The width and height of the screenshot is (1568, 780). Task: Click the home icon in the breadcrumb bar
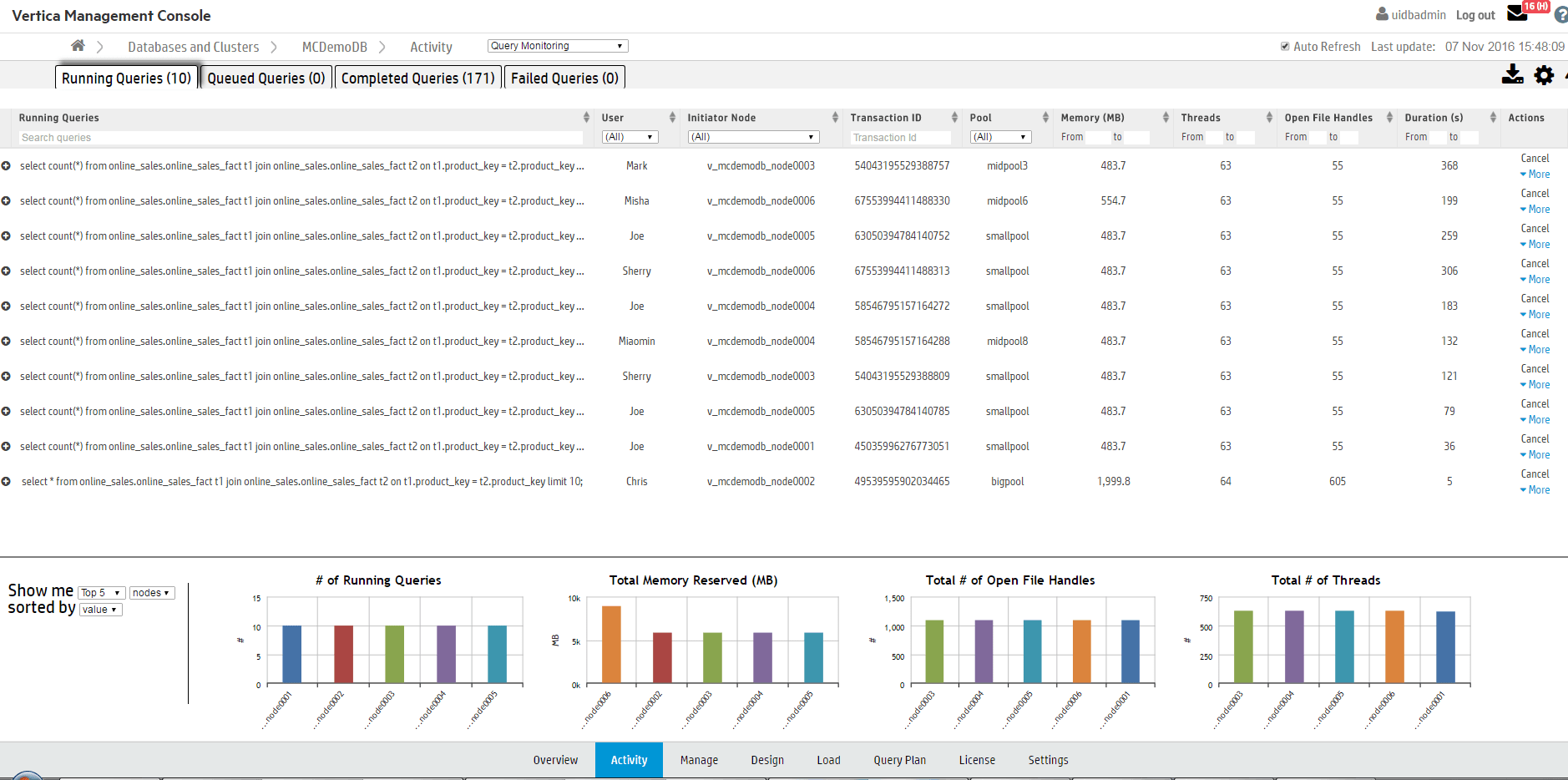click(x=78, y=46)
